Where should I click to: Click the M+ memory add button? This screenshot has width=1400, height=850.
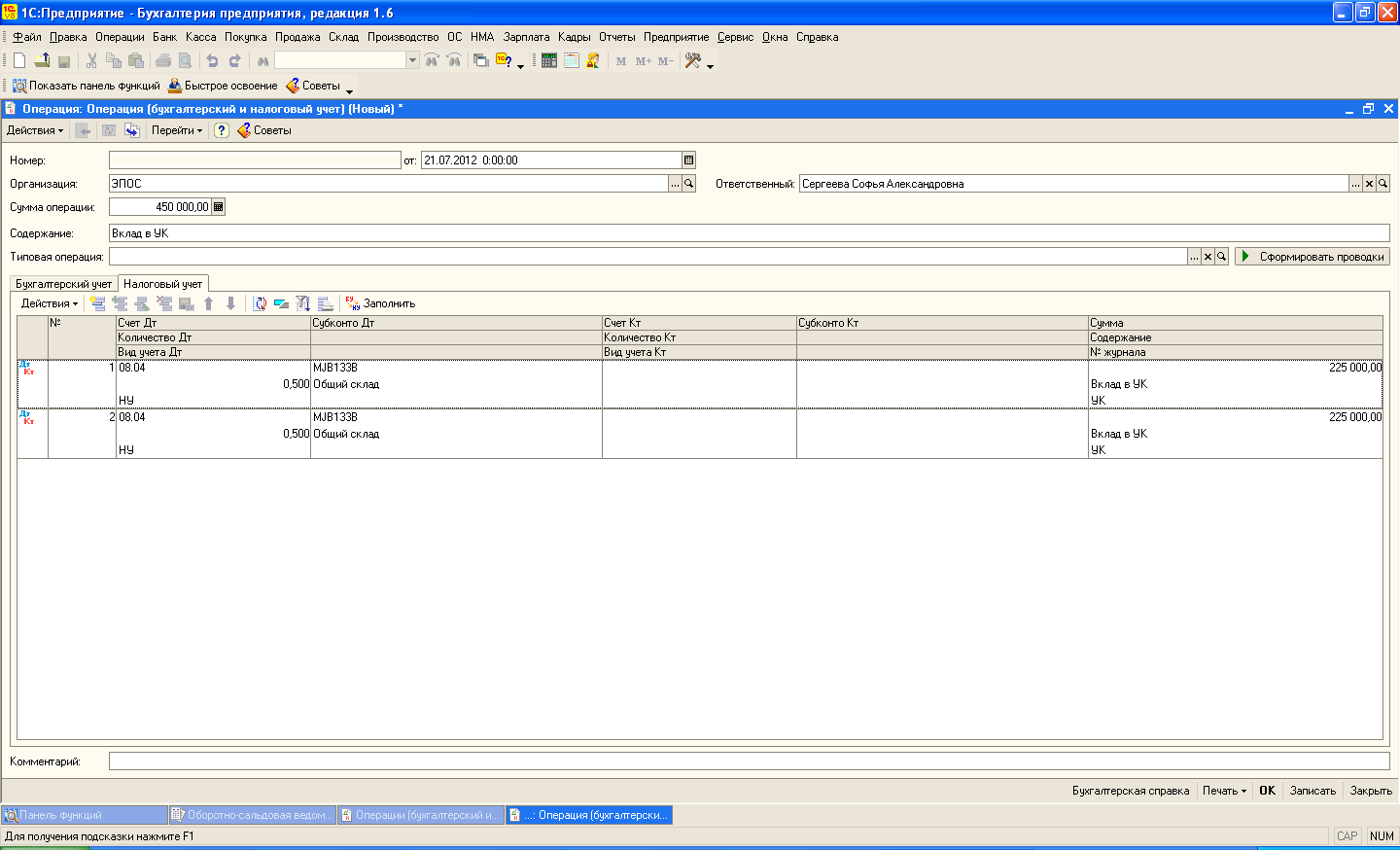click(x=644, y=60)
